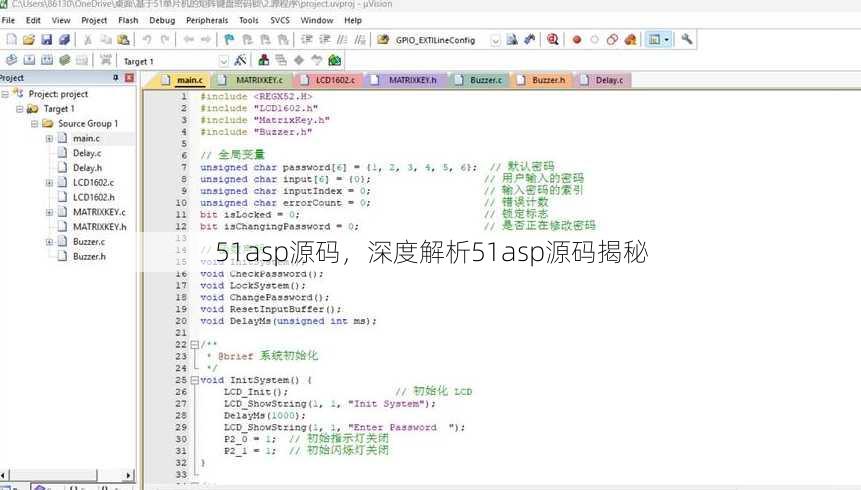Click the Comment selection icon
861x490 pixels.
tap(342, 40)
